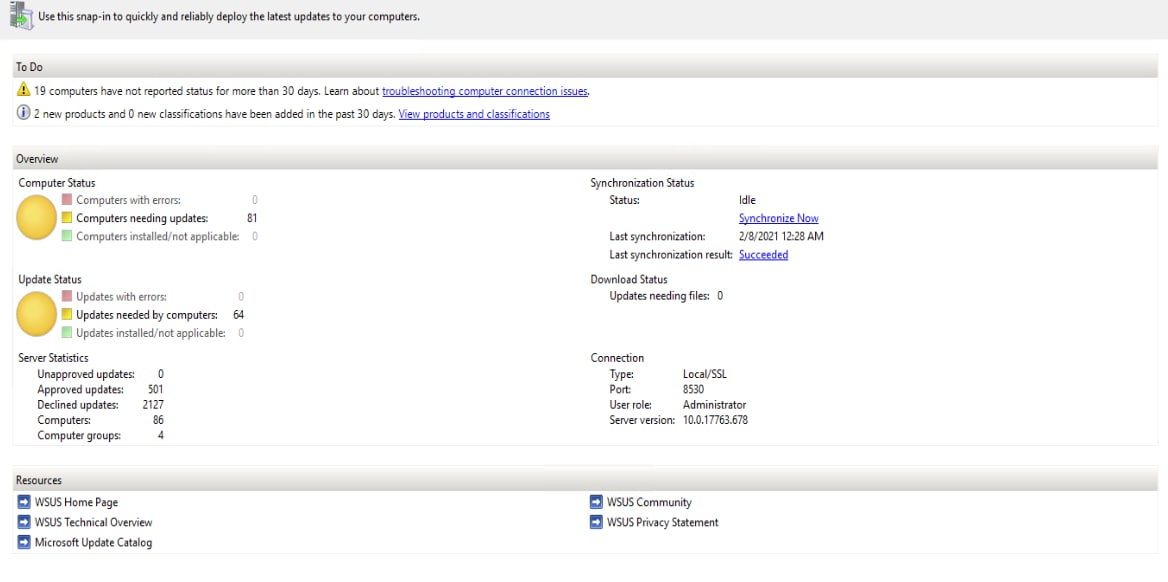Select Updates with errors status row

pos(153,297)
